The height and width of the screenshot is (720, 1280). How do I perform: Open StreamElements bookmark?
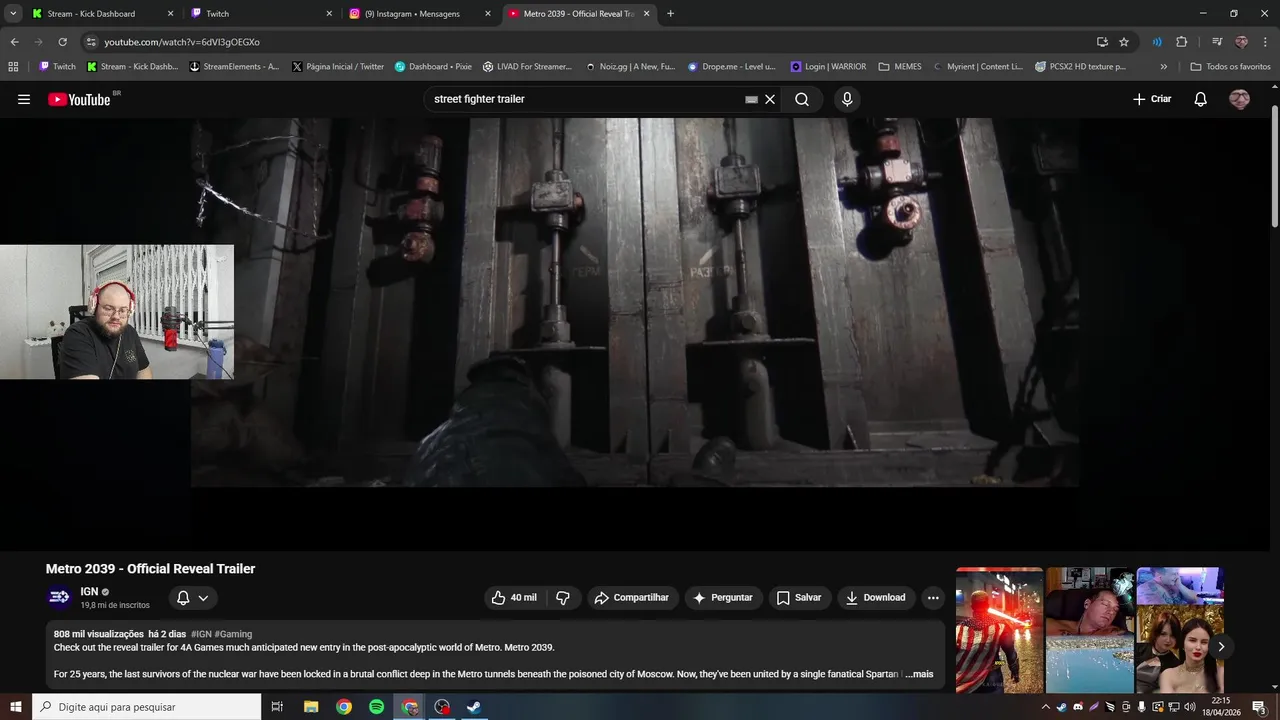coord(234,66)
